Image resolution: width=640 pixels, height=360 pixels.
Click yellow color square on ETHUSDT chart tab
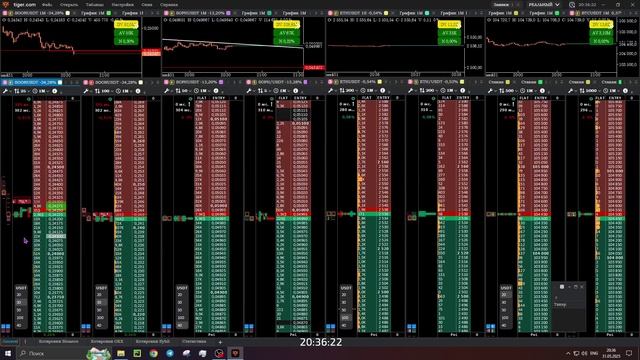click(x=386, y=13)
